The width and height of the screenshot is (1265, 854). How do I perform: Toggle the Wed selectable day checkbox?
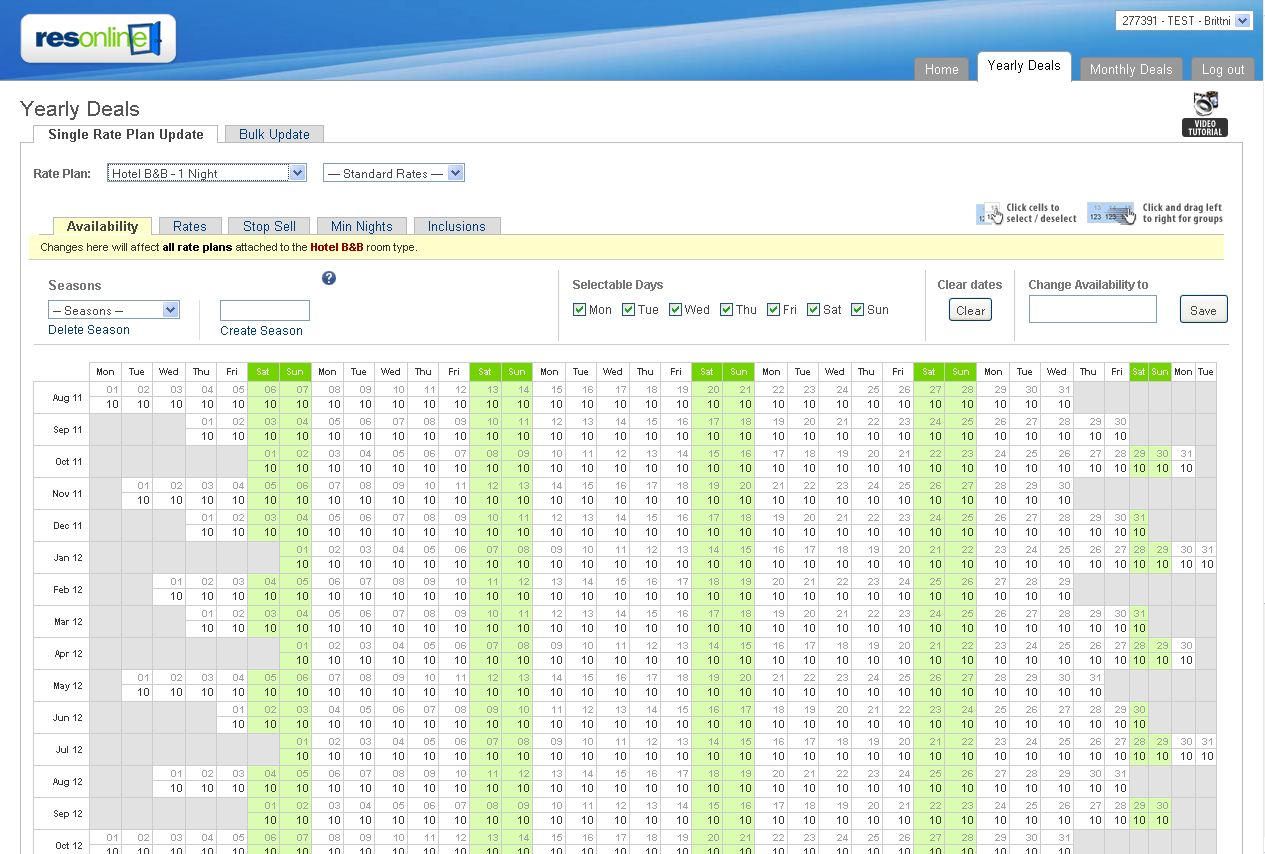click(676, 310)
